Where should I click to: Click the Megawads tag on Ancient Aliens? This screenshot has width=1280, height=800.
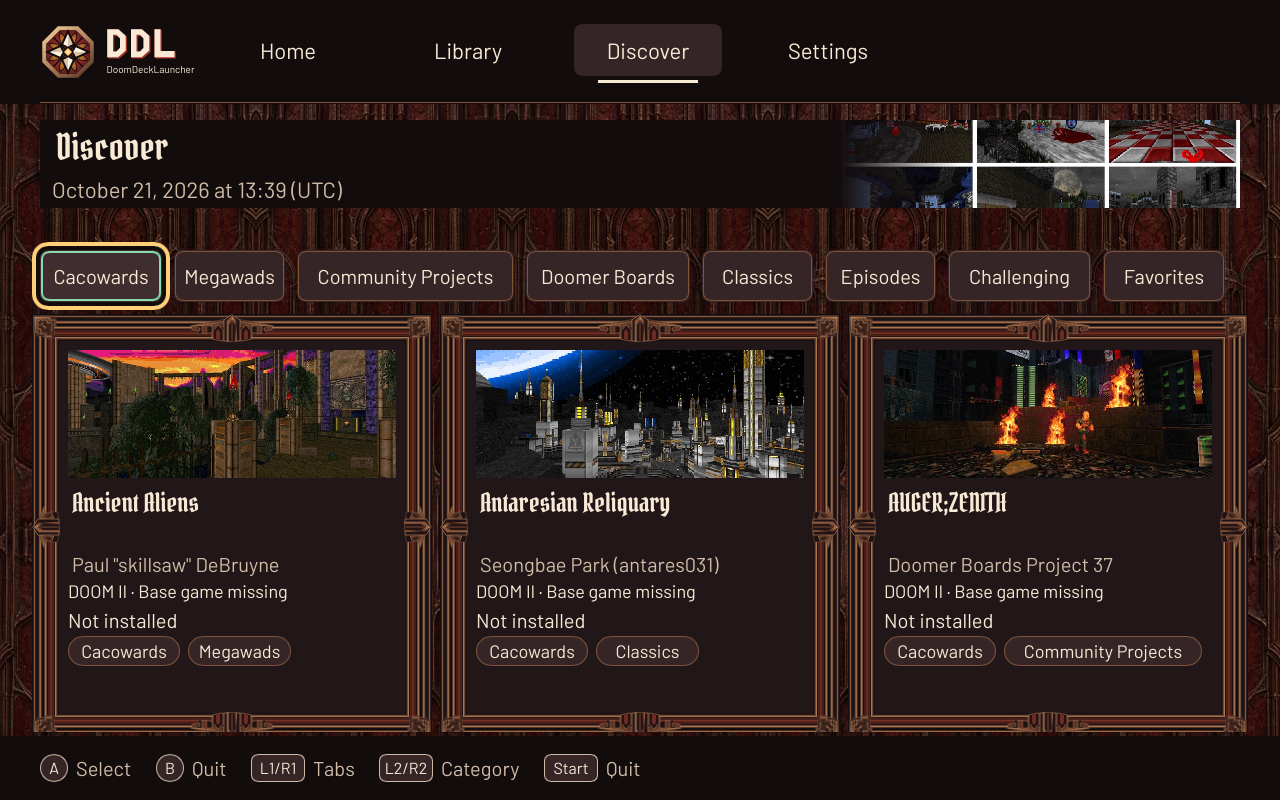pyautogui.click(x=240, y=652)
